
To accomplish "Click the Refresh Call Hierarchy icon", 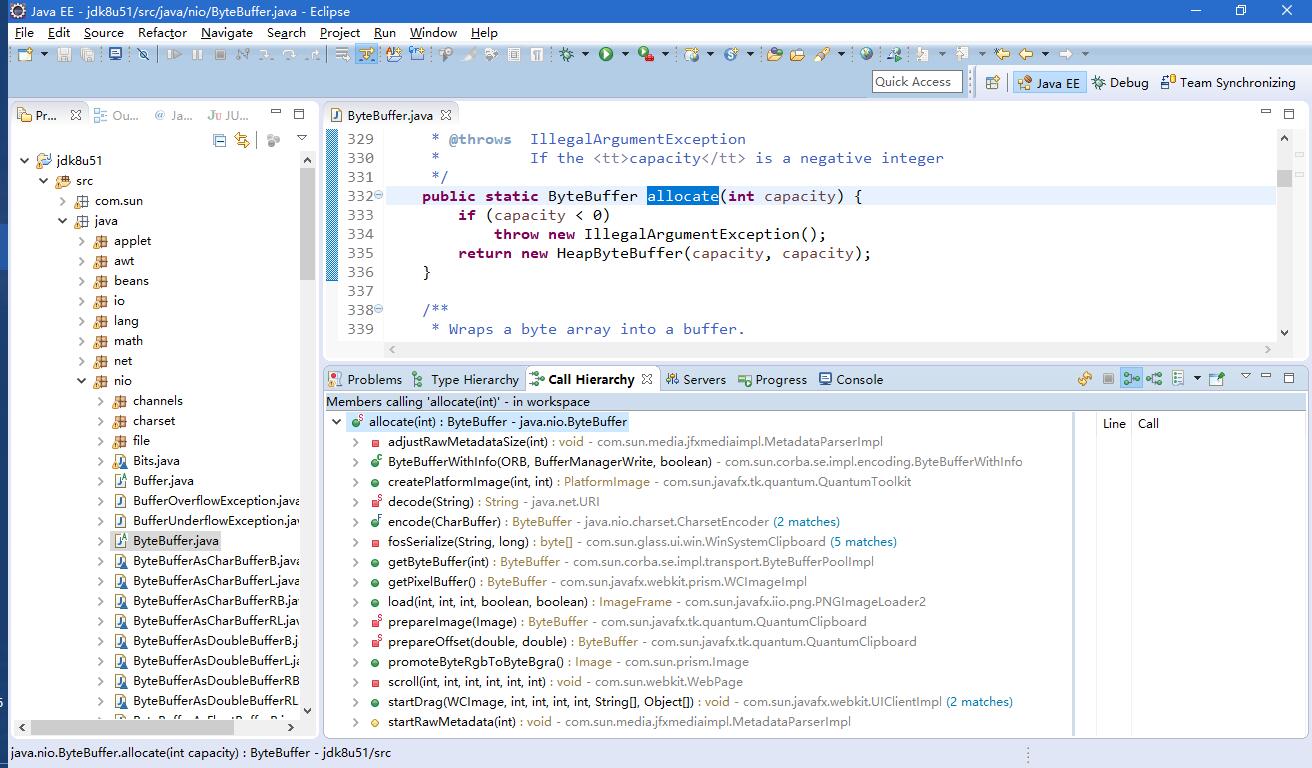I will [x=1085, y=378].
